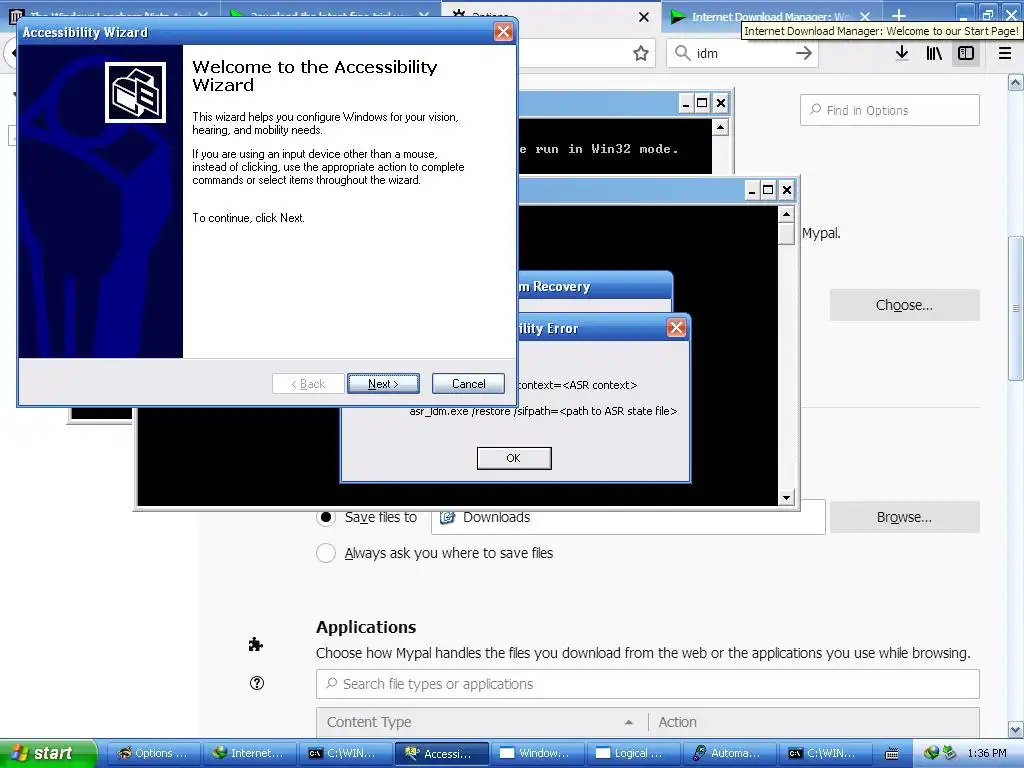This screenshot has width=1024, height=768.
Task: Maximize the front console window
Action: pos(769,190)
